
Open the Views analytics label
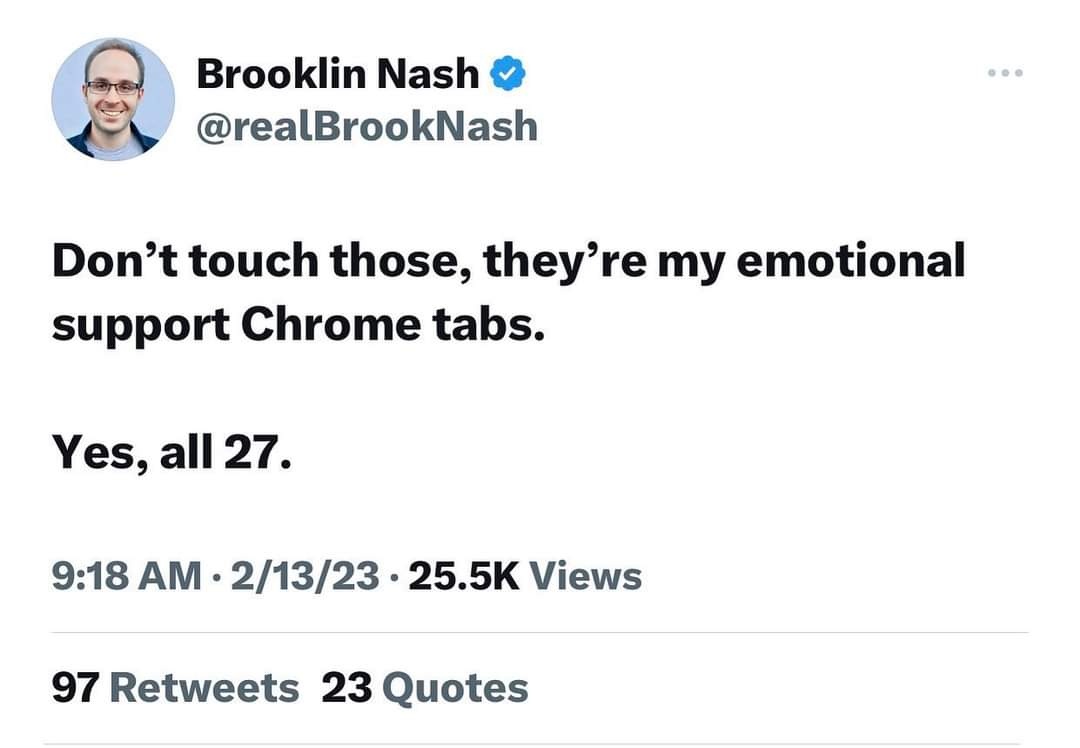point(585,576)
